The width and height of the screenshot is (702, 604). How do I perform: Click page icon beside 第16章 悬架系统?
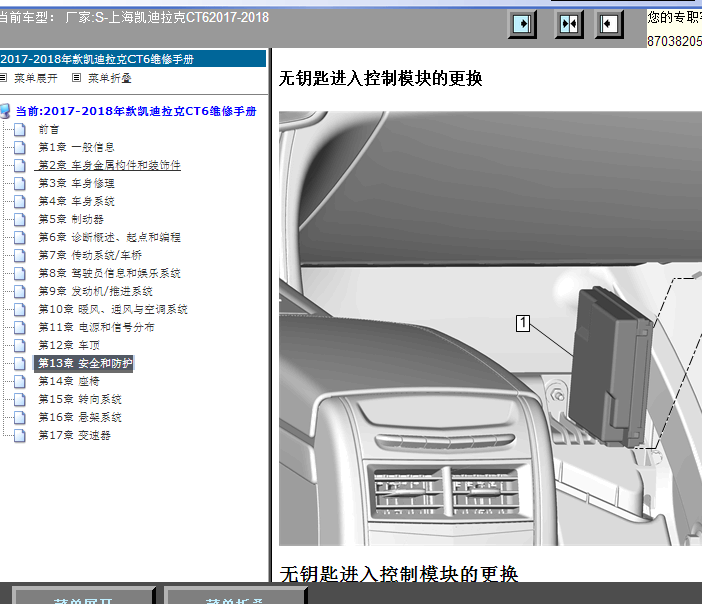19,417
